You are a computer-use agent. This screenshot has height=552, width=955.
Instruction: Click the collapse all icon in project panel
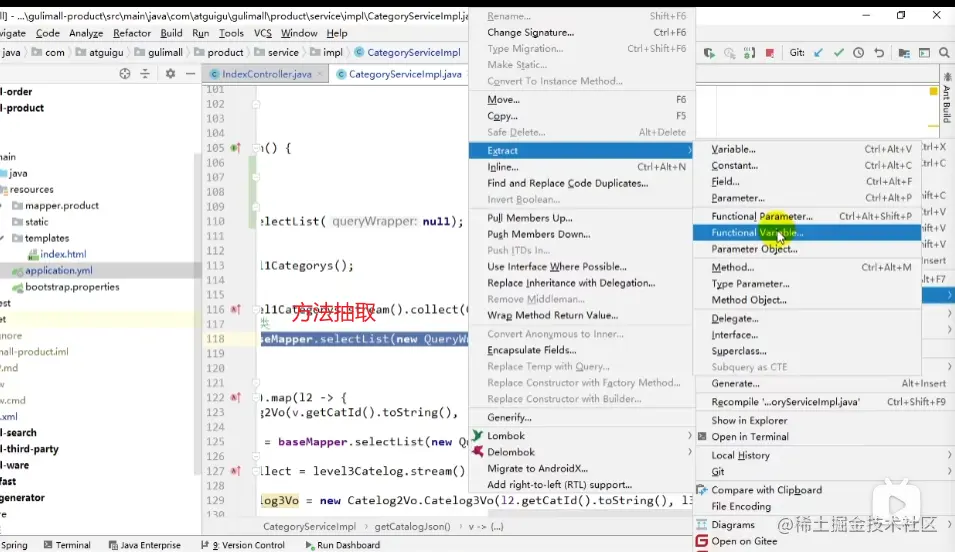click(x=145, y=74)
